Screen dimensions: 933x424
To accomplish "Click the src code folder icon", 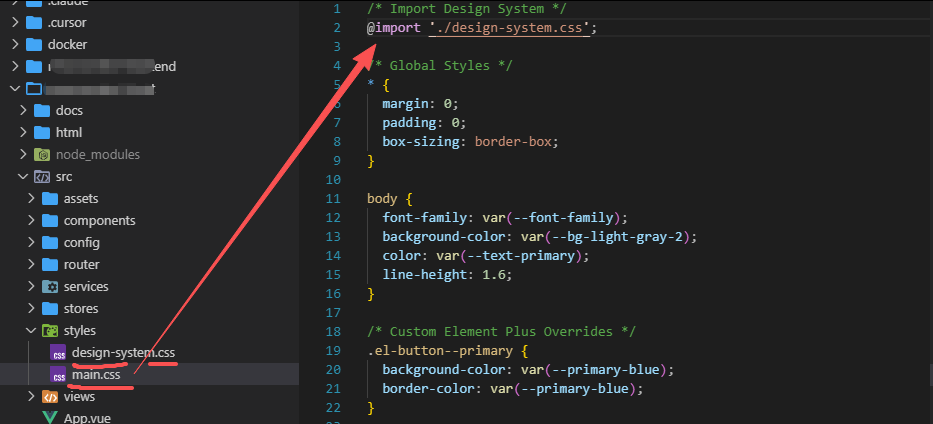I will [x=42, y=177].
